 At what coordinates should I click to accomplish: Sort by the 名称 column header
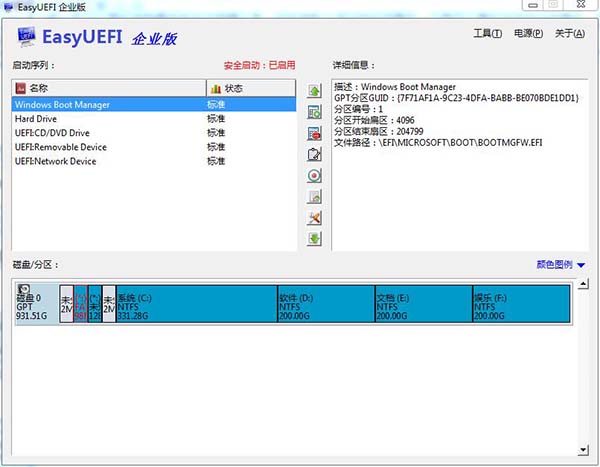pos(109,88)
